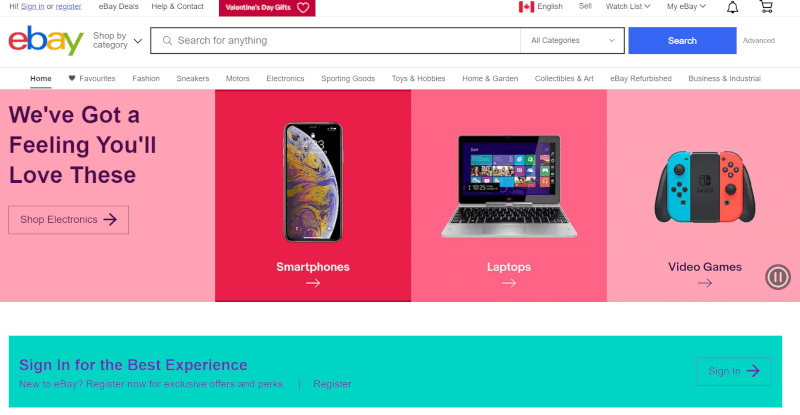
Task: Click into the Search for anything field
Action: (x=335, y=40)
